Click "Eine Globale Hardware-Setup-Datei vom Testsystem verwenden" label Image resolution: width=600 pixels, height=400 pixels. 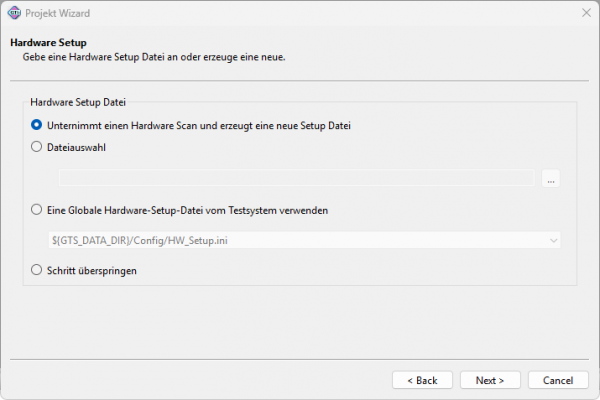187,210
